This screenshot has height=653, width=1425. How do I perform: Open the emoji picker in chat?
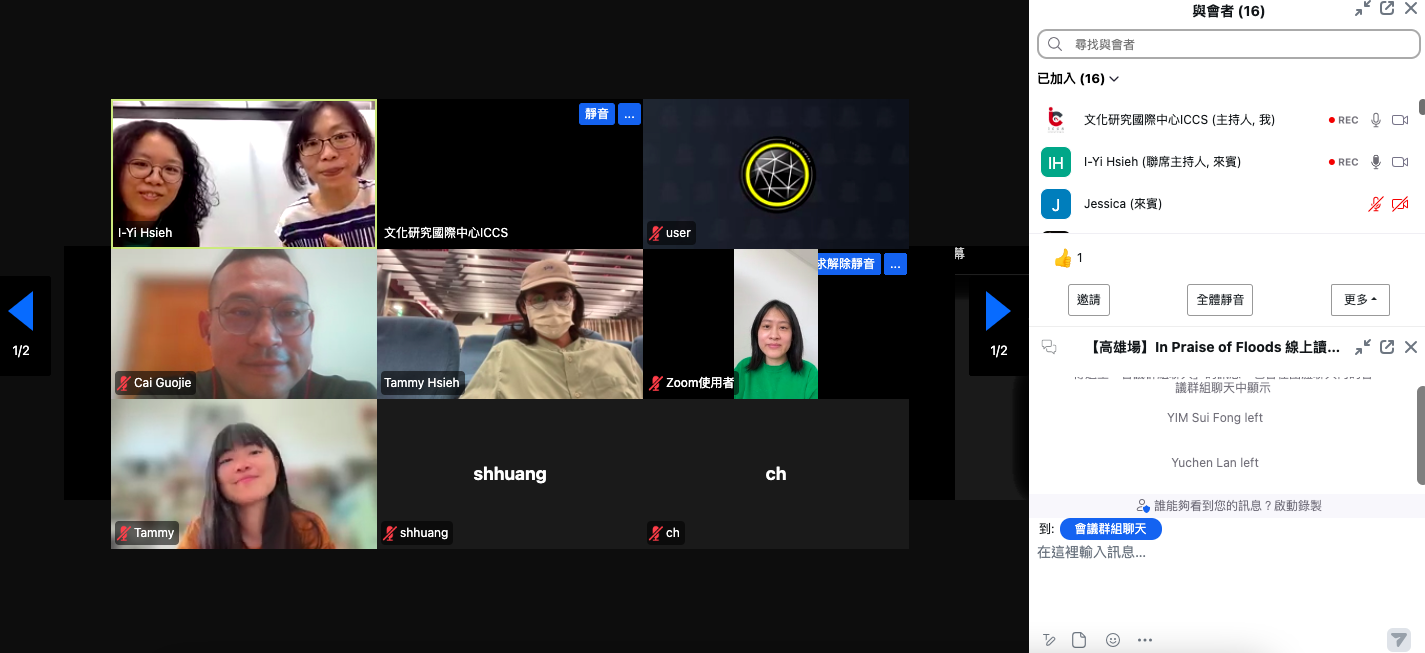[1113, 640]
